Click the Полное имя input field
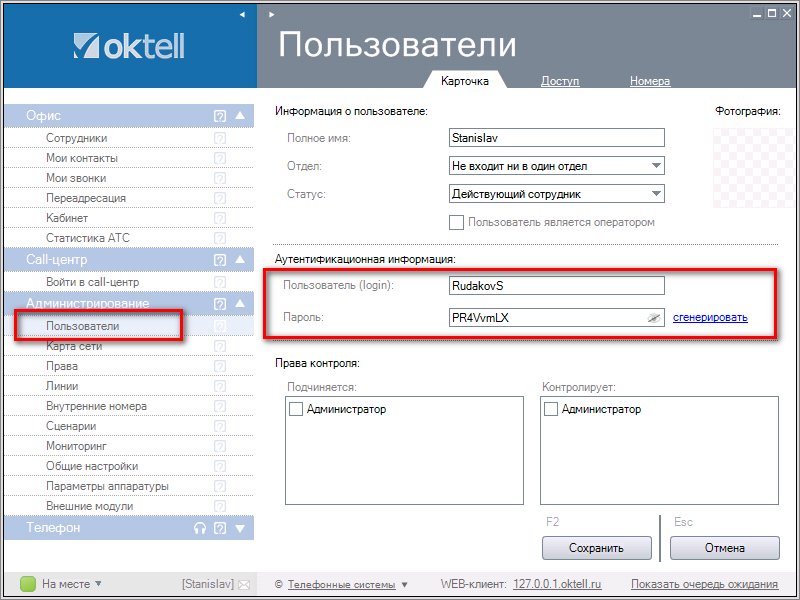The width and height of the screenshot is (800, 600). coord(556,138)
